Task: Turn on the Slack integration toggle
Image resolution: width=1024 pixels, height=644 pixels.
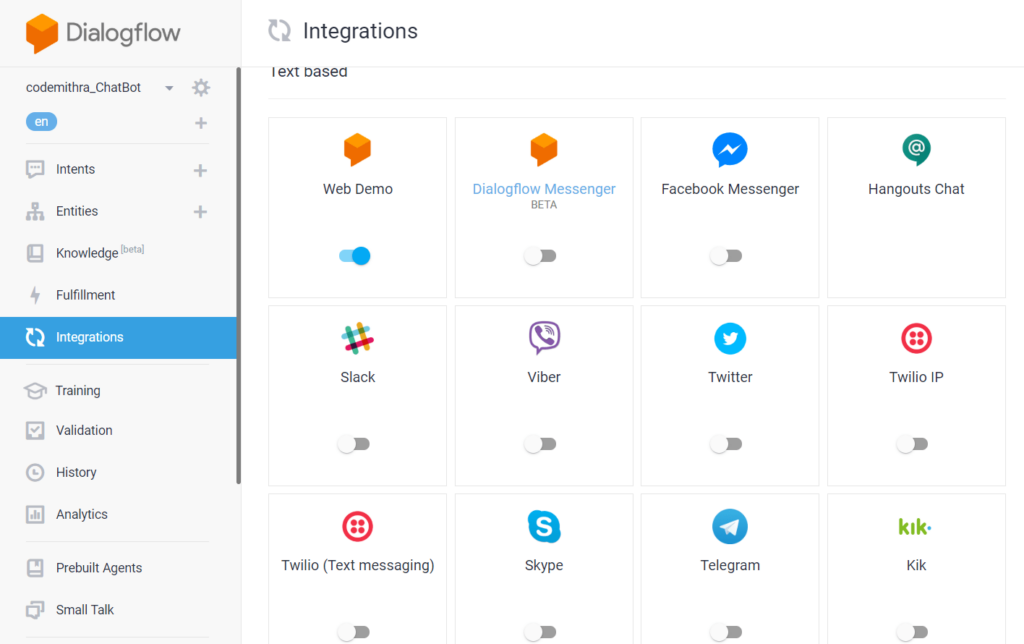Action: [x=354, y=444]
